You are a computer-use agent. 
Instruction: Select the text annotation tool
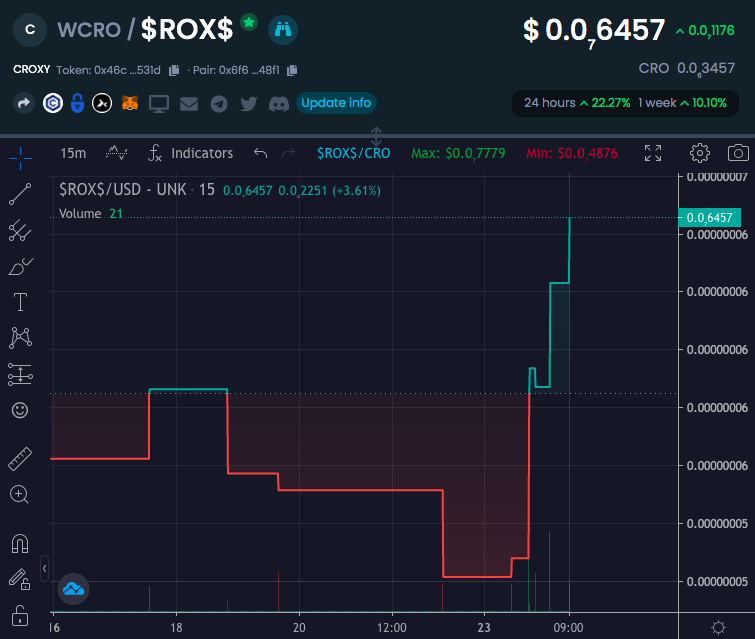click(x=20, y=302)
